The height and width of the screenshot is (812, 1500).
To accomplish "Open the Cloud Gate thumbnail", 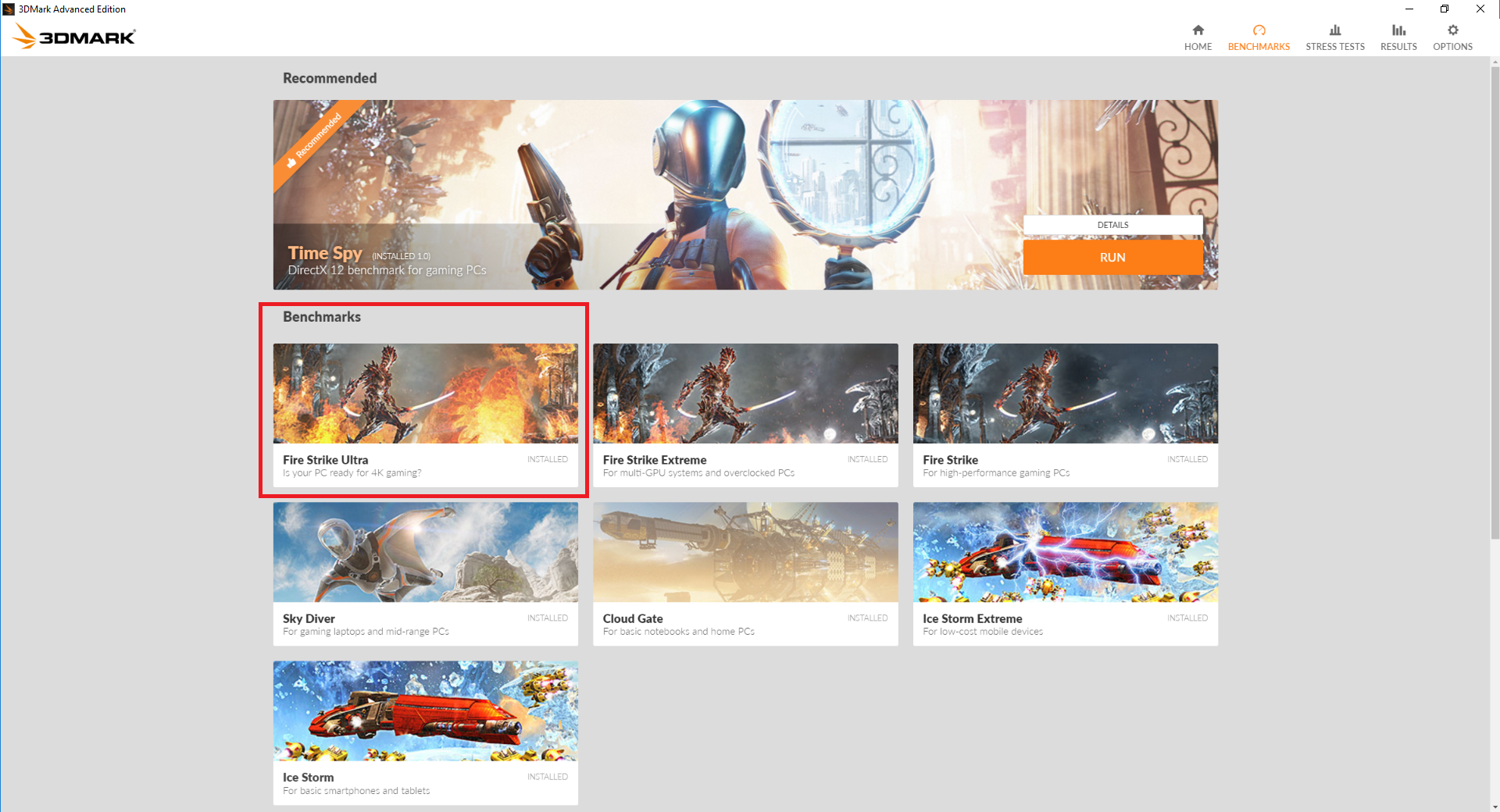I will tap(745, 552).
